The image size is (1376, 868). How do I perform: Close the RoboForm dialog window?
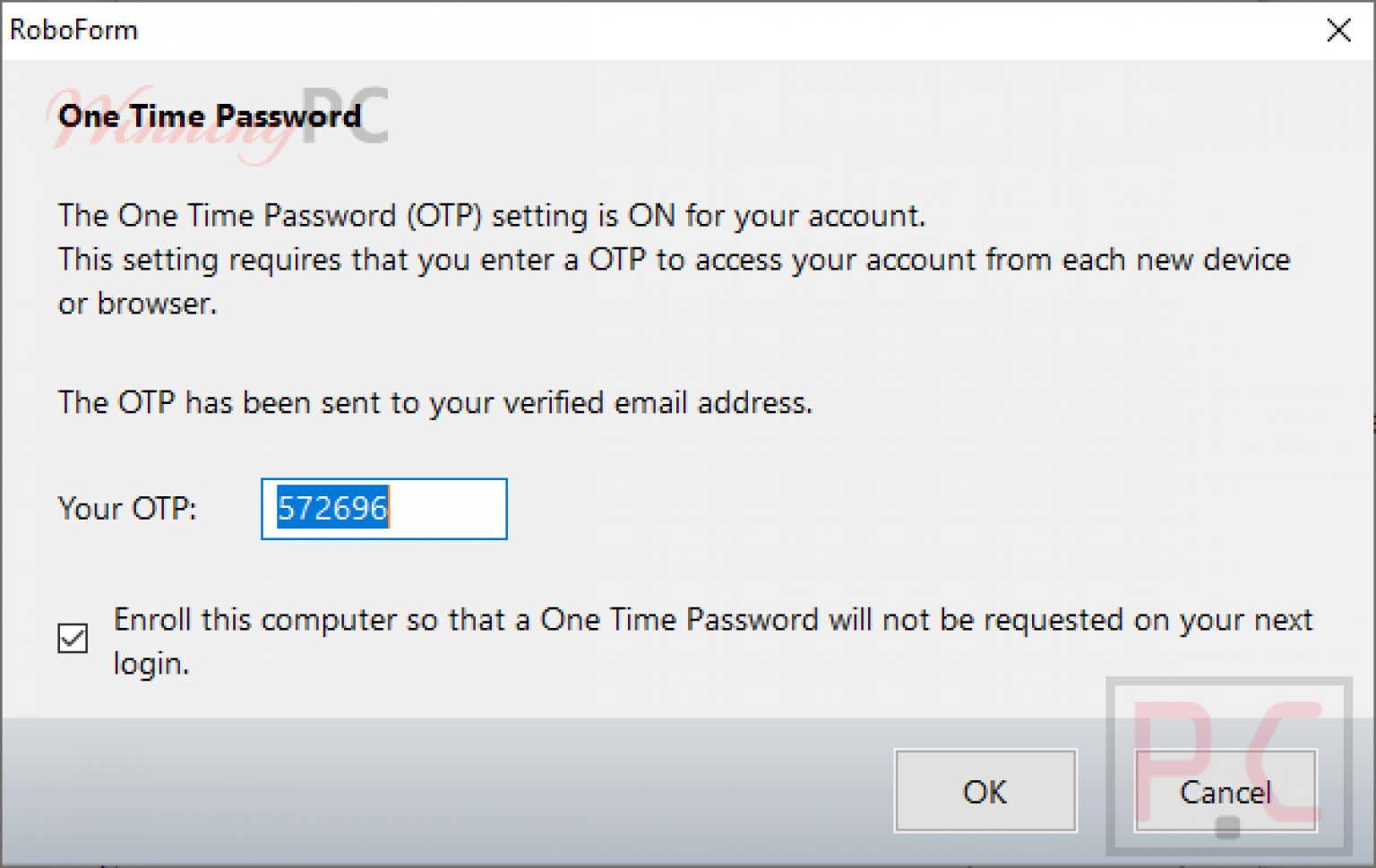1338,30
